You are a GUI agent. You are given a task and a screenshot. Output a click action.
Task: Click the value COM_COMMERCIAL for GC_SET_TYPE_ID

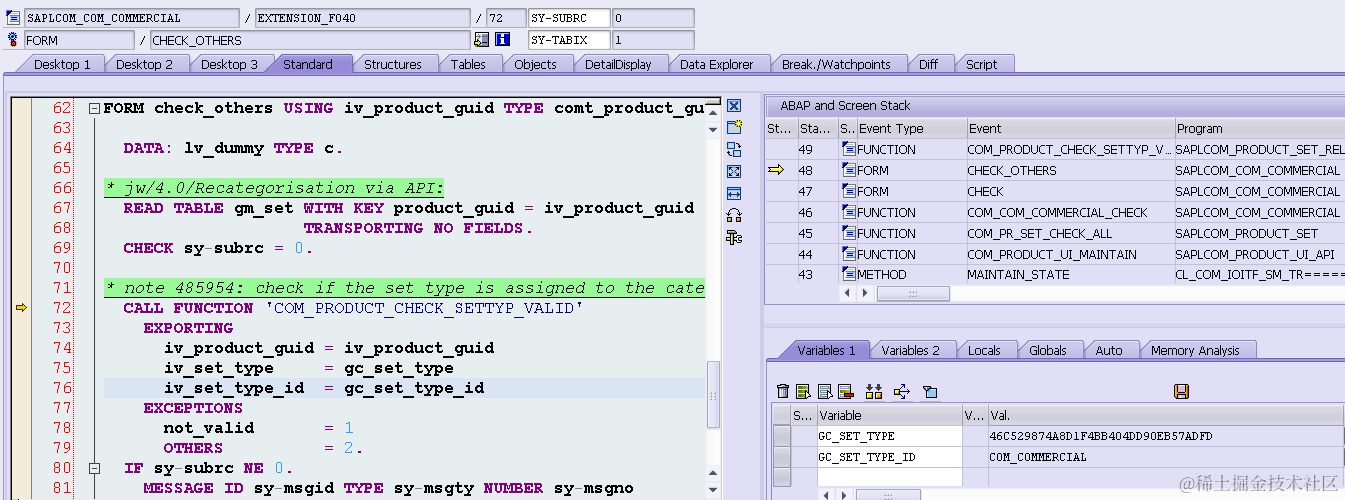point(1037,457)
